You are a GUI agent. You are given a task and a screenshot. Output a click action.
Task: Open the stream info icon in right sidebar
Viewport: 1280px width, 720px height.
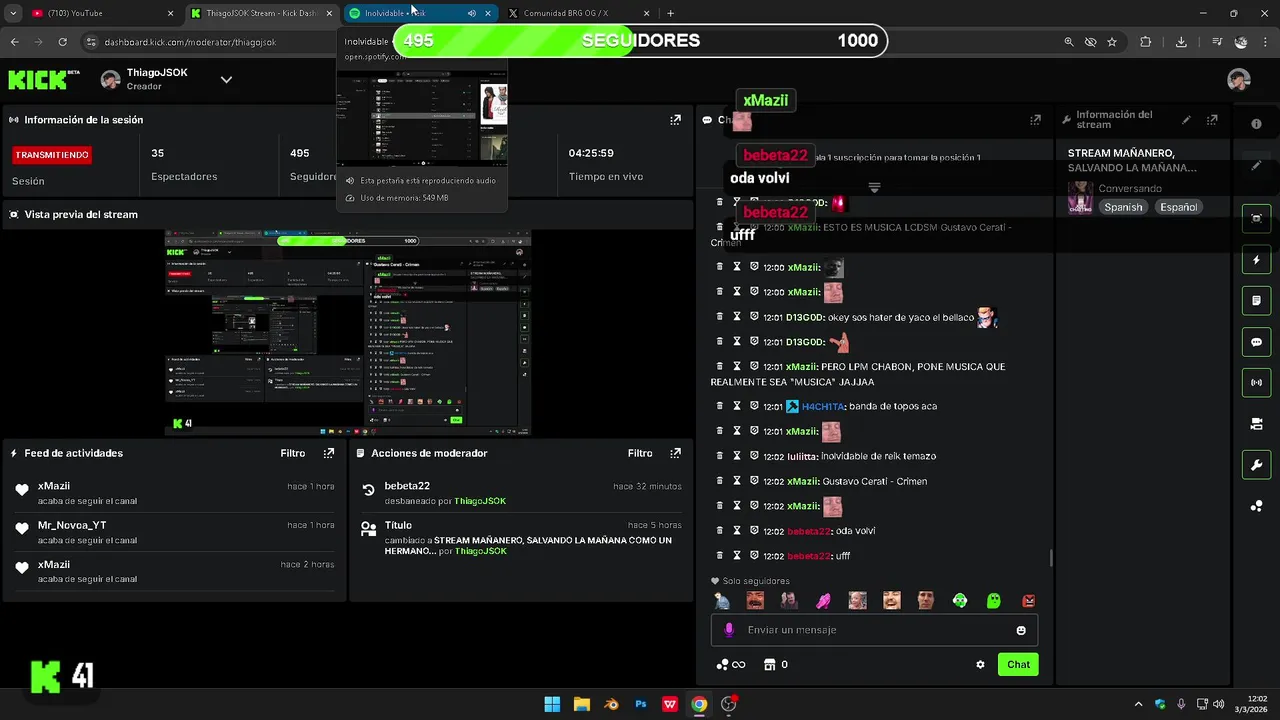(1256, 124)
